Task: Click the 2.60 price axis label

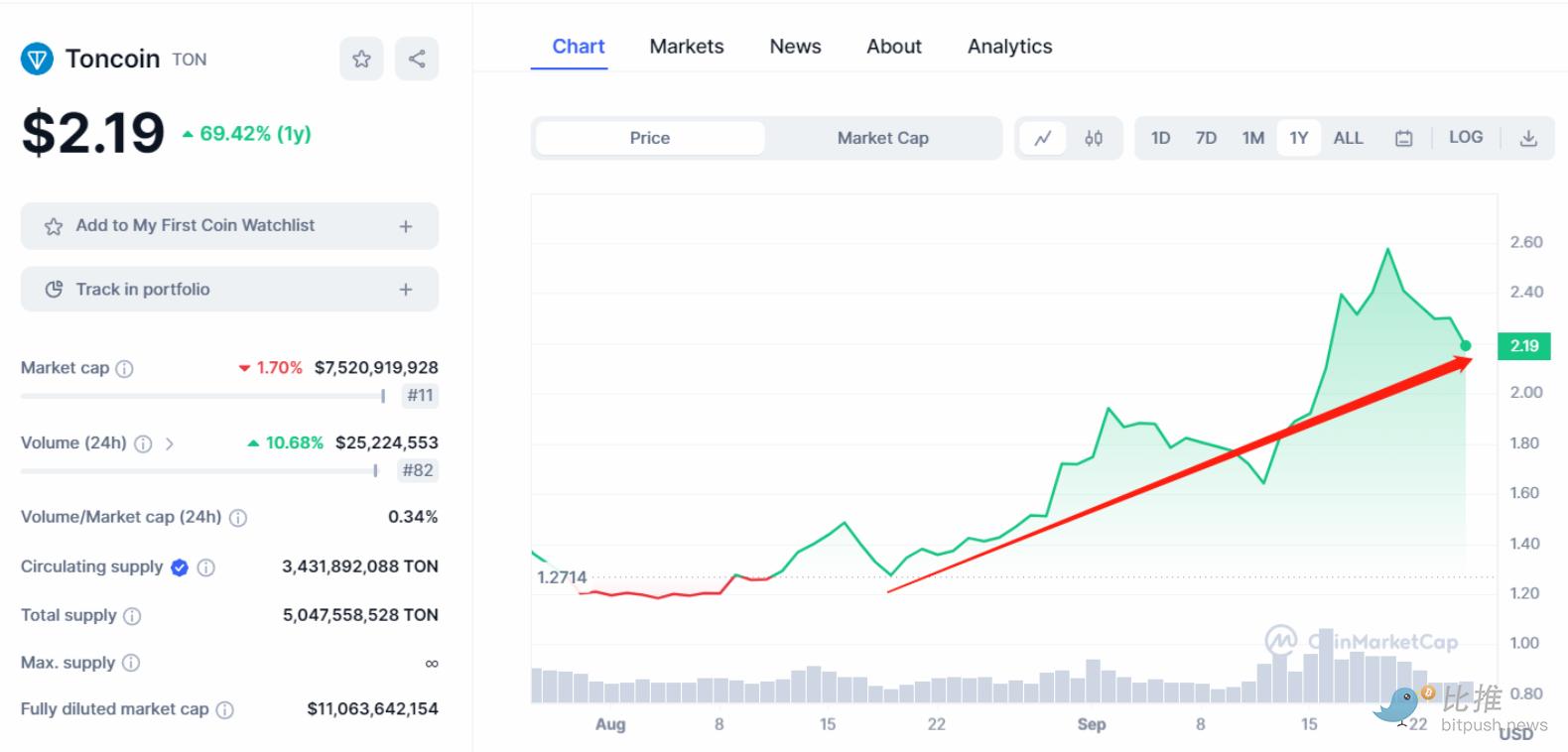Action: [1526, 242]
